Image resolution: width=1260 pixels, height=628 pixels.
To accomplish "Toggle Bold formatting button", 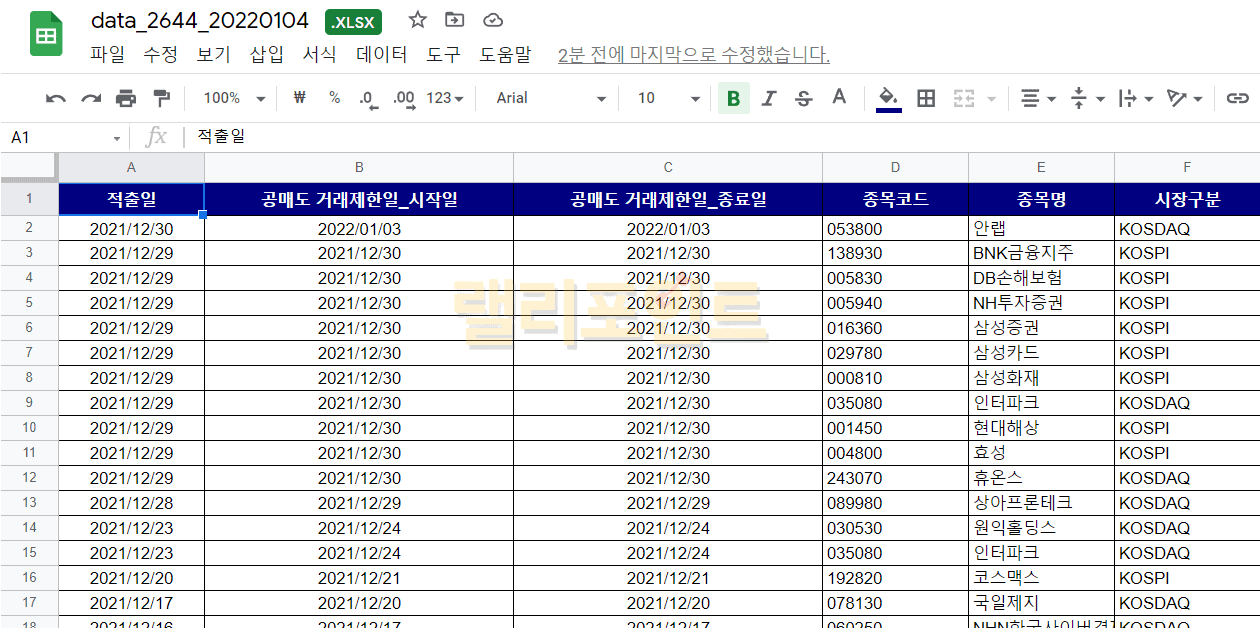I will click(733, 98).
